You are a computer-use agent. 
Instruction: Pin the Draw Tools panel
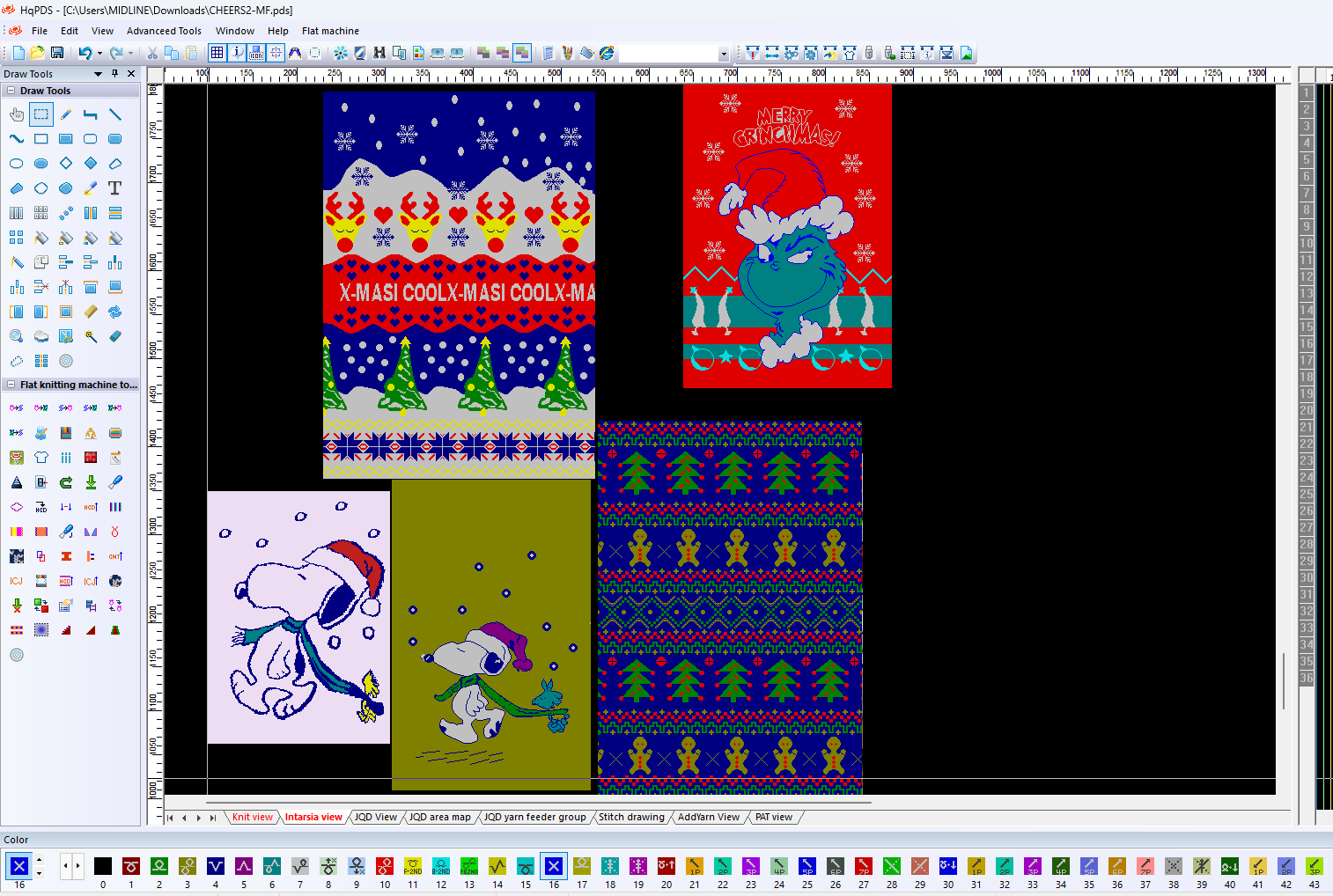pyautogui.click(x=114, y=74)
